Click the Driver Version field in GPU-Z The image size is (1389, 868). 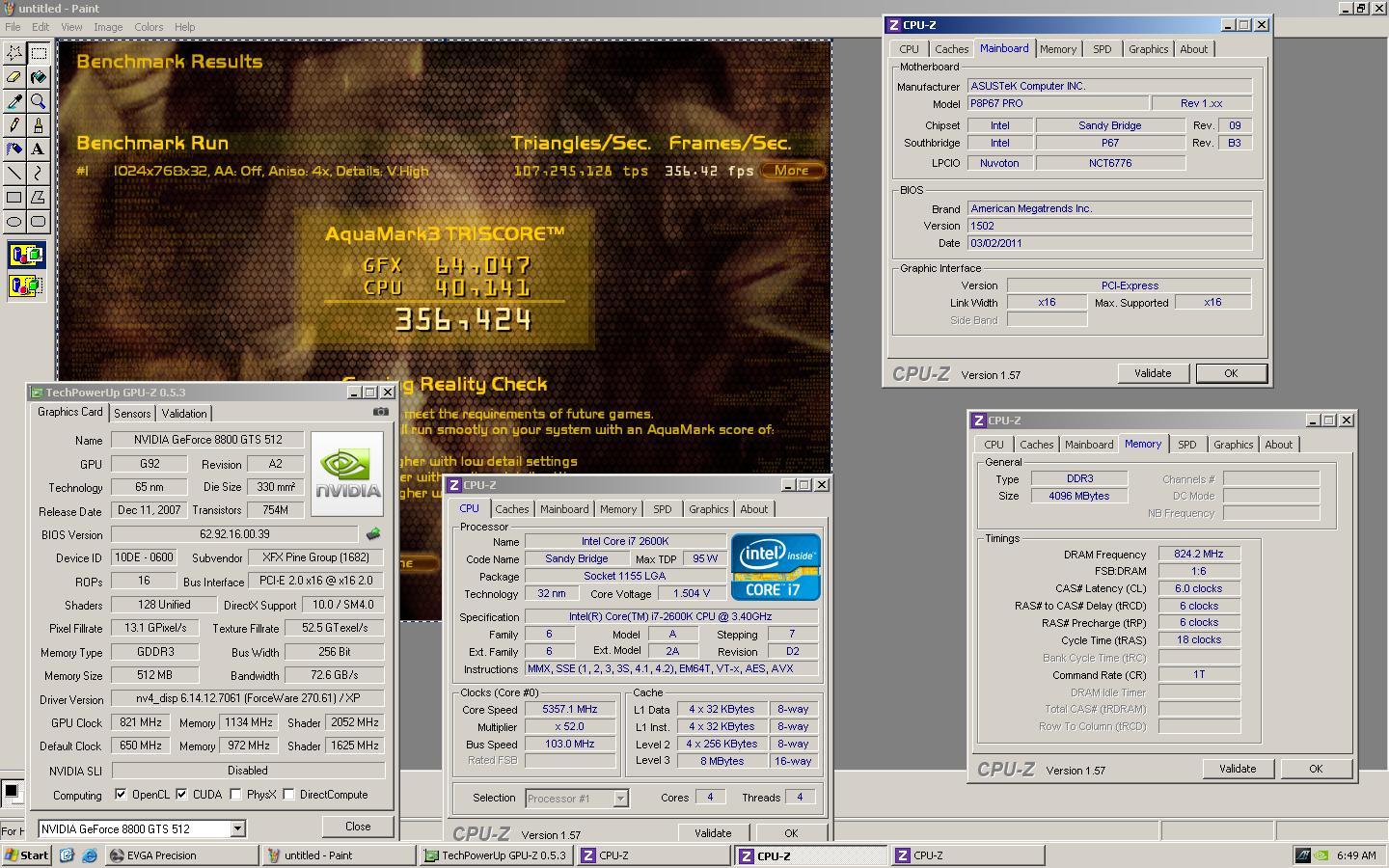coord(247,698)
